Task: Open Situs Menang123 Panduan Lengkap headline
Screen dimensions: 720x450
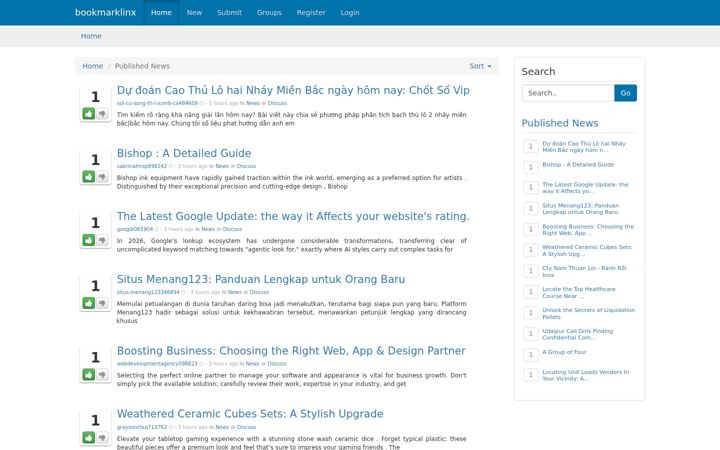Action: [x=261, y=279]
